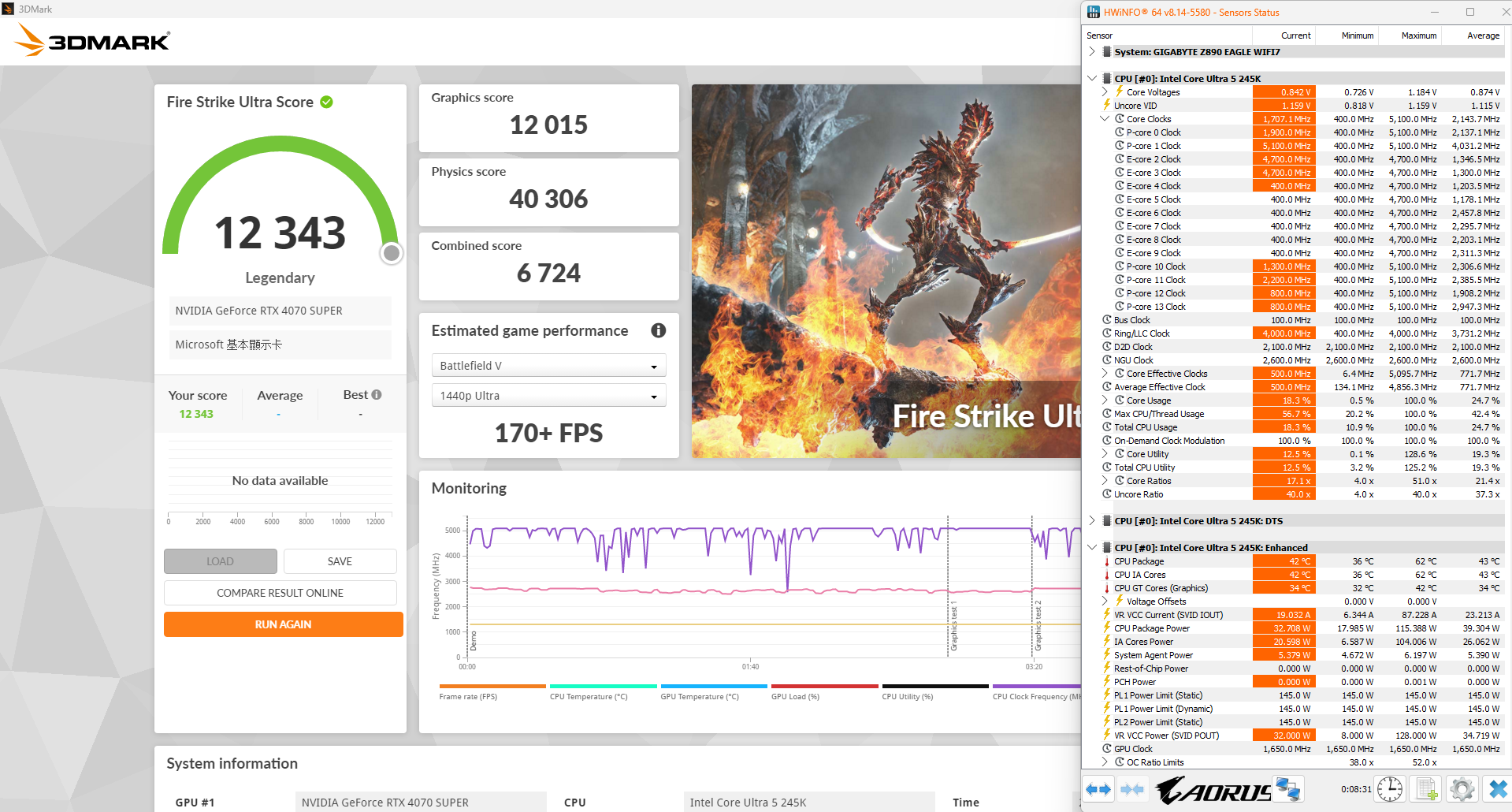Click the SAVE button
The image size is (1512, 812).
(x=340, y=561)
